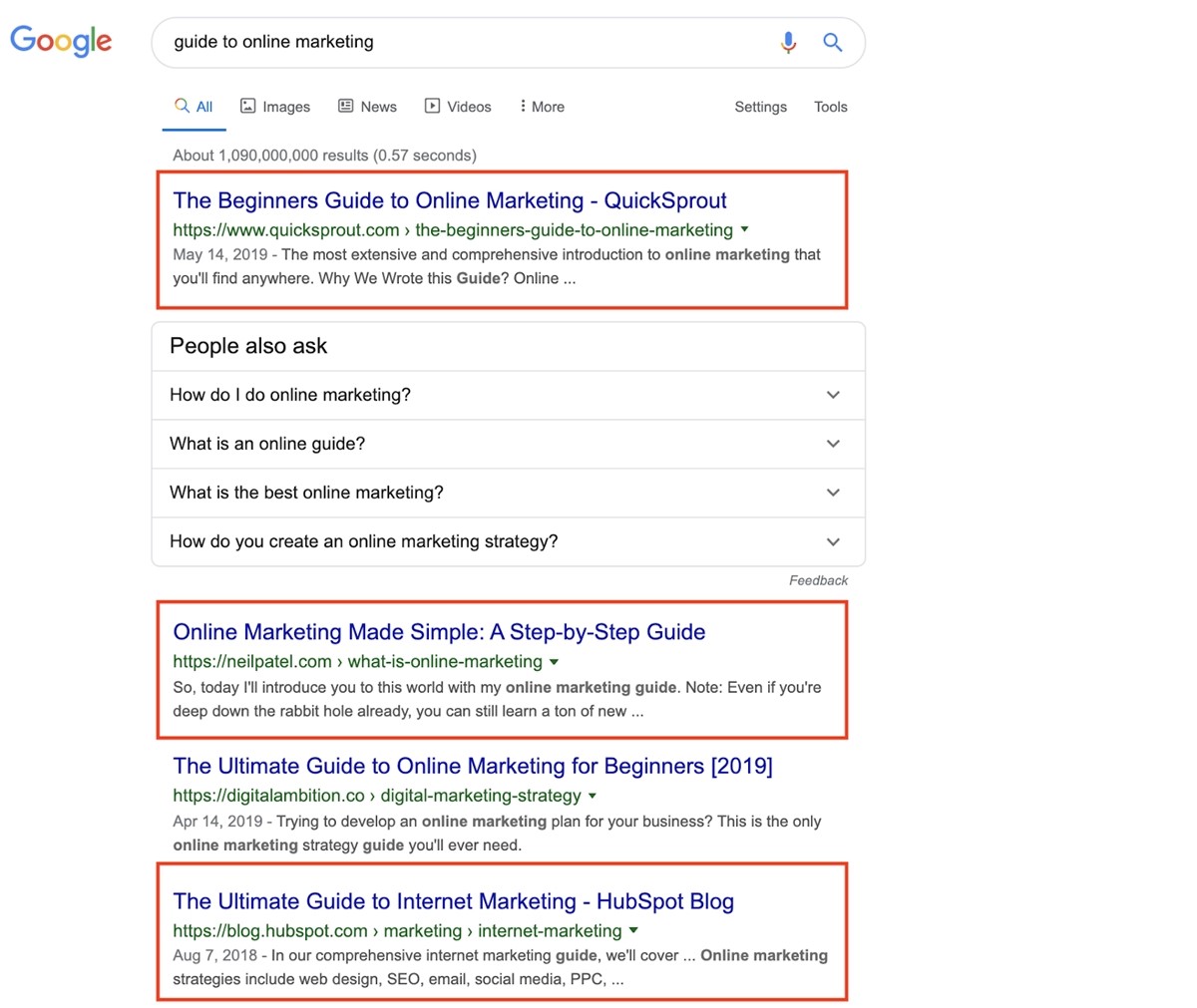This screenshot has height=1008, width=1197.
Task: Open search Tools
Action: pos(830,107)
